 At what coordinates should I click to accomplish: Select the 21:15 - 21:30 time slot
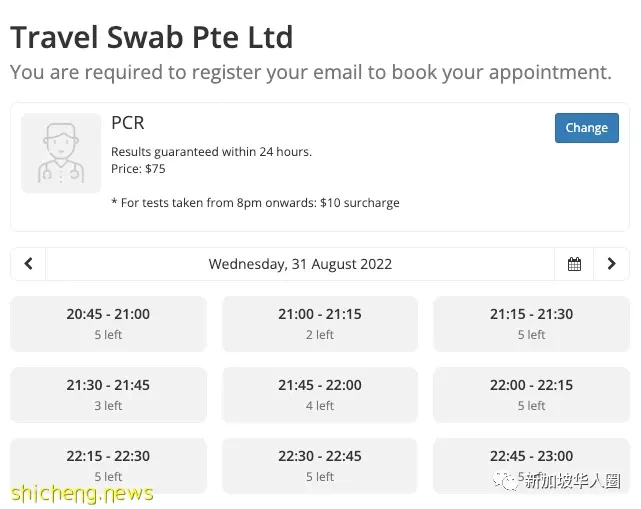[x=531, y=324]
